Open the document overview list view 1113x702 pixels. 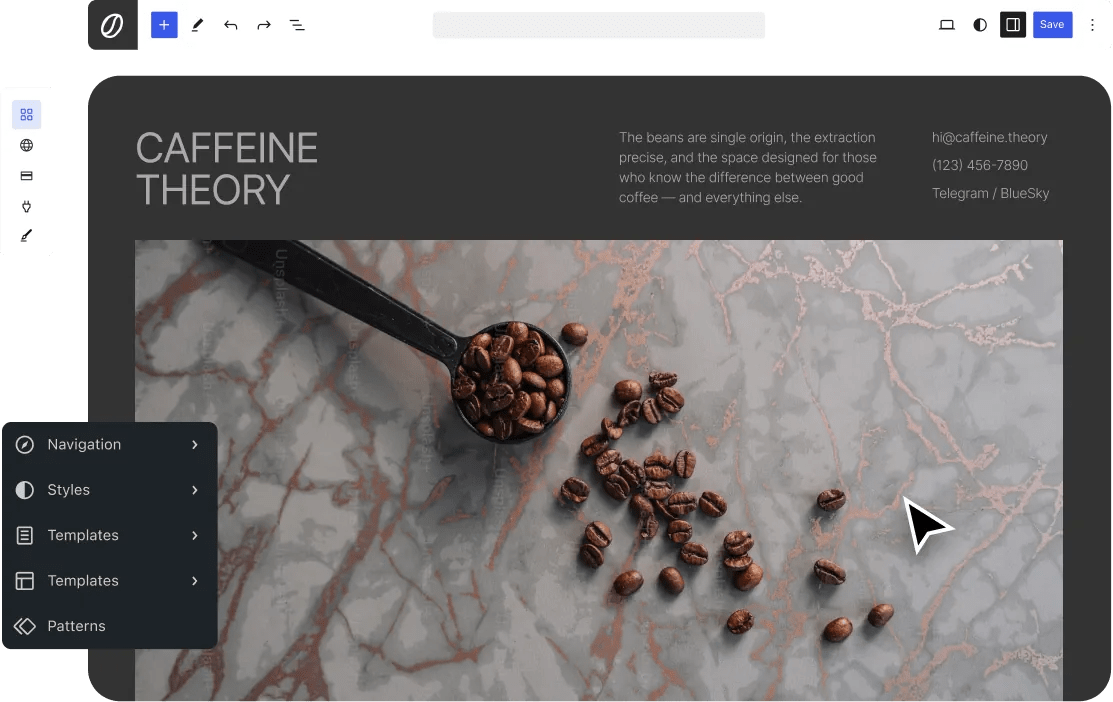pyautogui.click(x=297, y=25)
